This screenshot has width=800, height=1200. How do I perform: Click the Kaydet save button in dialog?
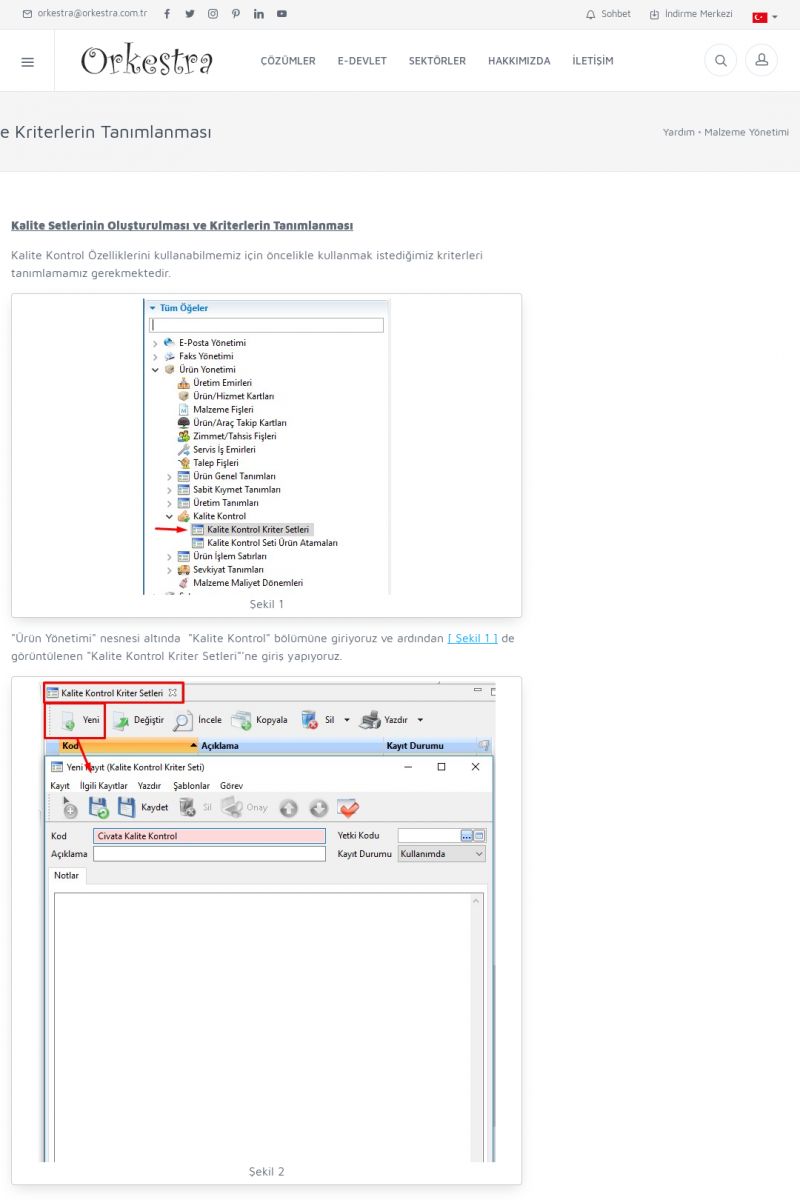(x=143, y=807)
